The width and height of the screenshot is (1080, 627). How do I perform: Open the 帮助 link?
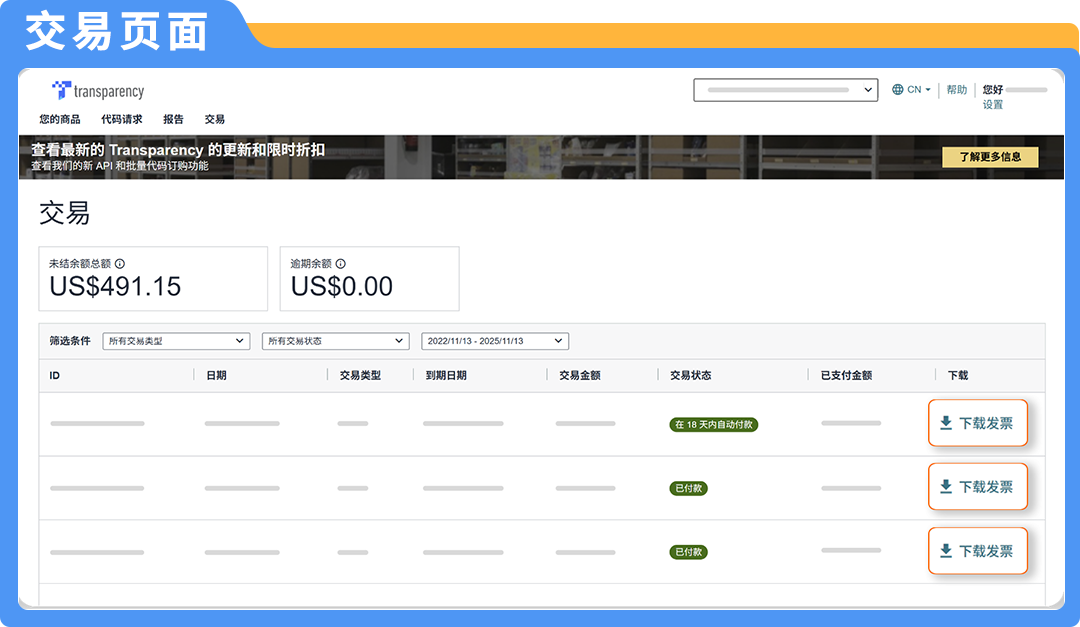click(x=956, y=89)
